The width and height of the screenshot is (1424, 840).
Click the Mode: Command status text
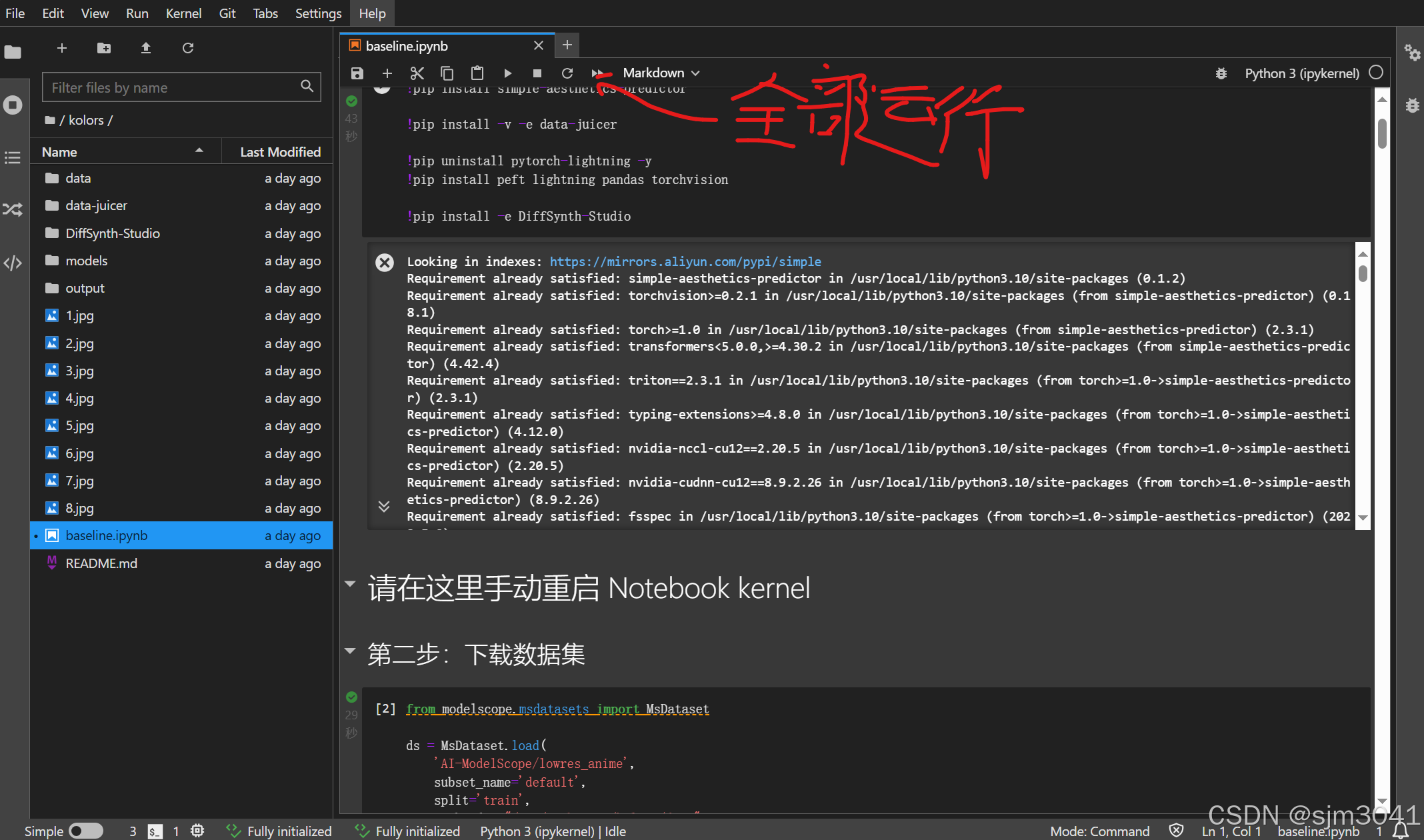tap(1099, 831)
